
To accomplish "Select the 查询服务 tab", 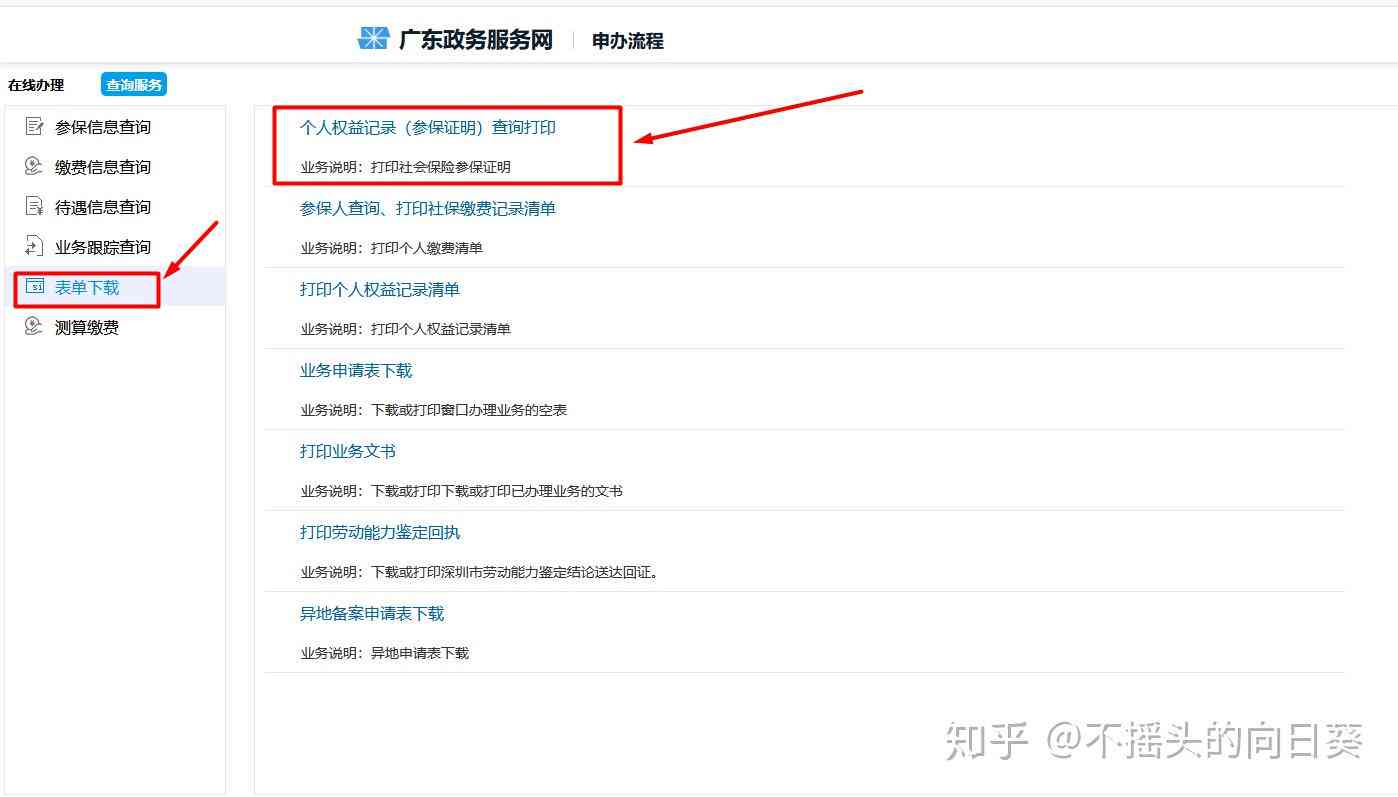I will tap(134, 85).
